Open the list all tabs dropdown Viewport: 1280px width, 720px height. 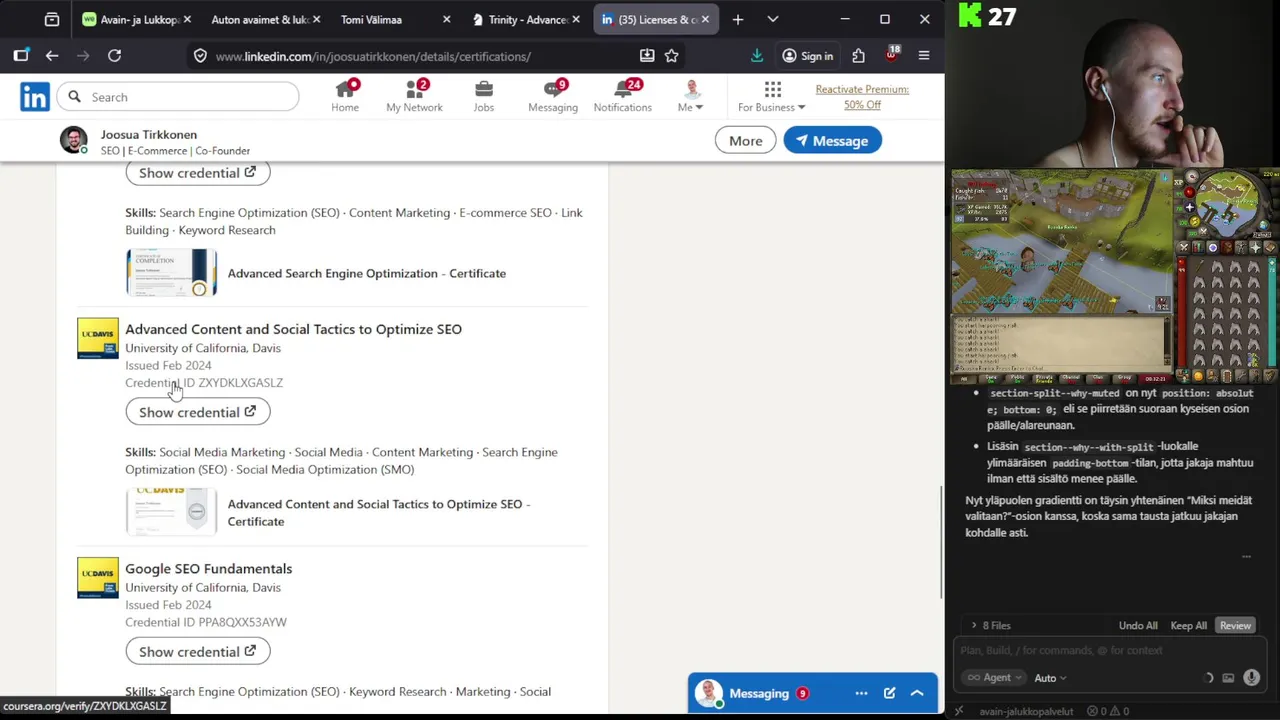pyautogui.click(x=773, y=19)
